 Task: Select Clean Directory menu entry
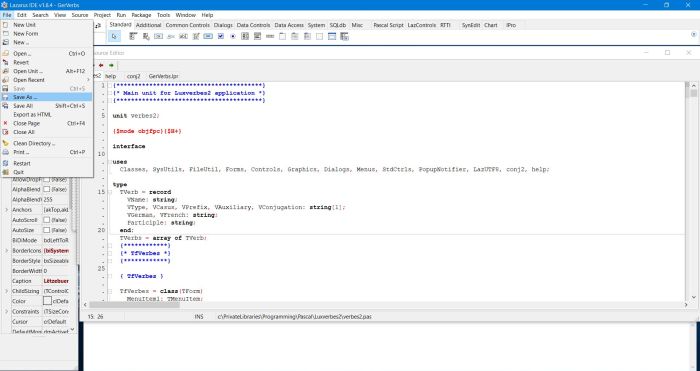[46, 143]
